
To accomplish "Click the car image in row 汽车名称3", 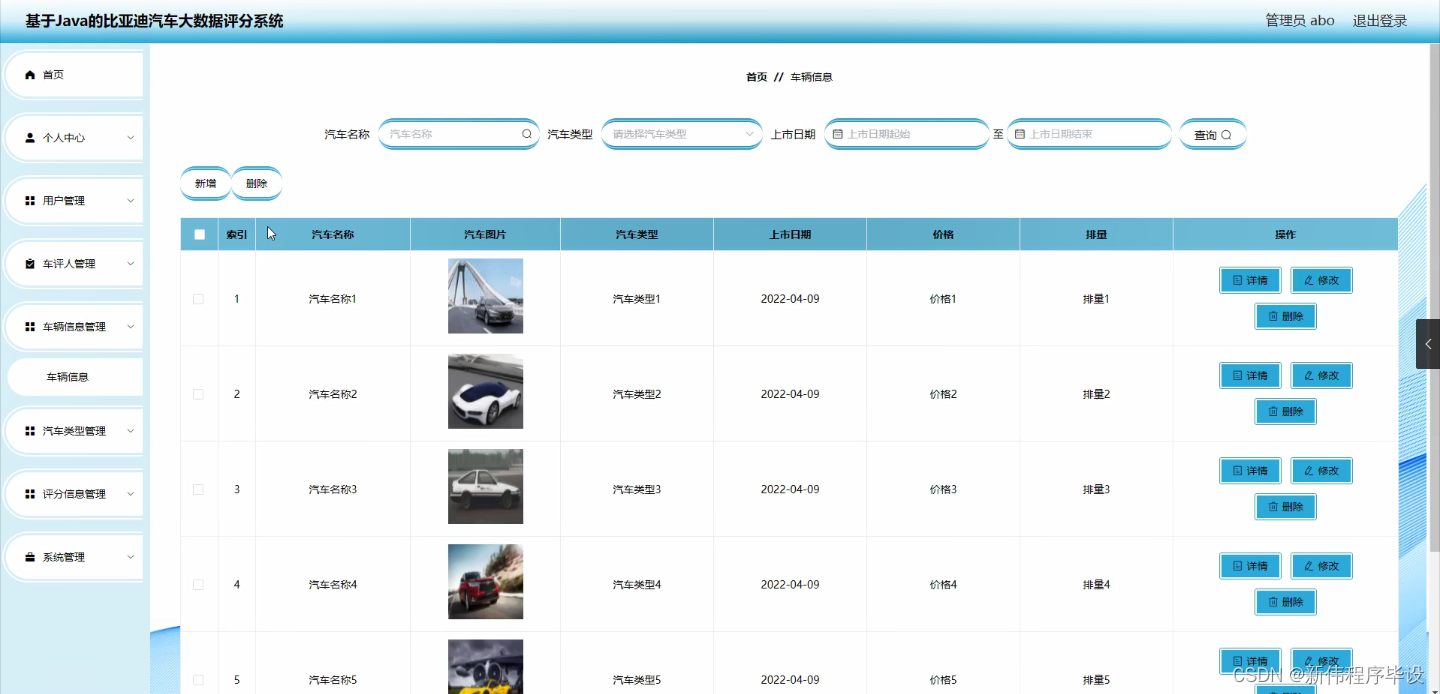I will (485, 486).
